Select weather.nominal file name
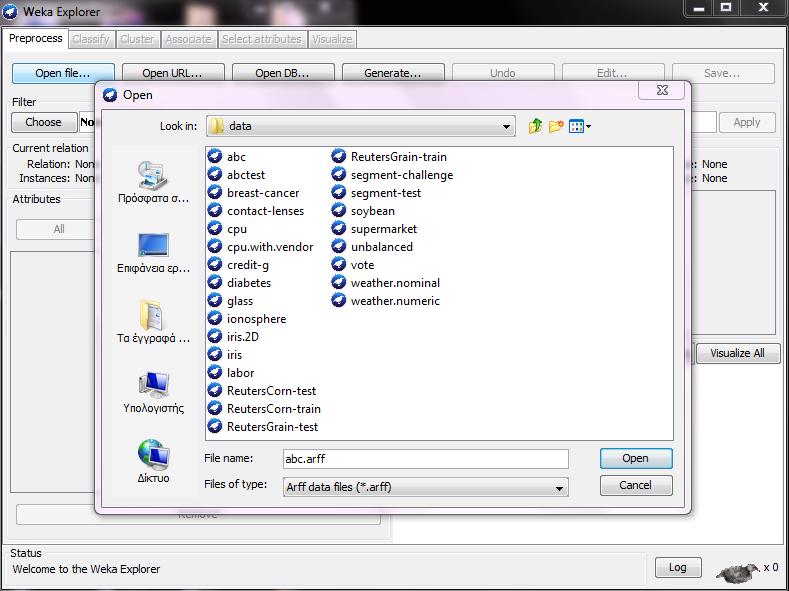This screenshot has height=591, width=789. 396,283
